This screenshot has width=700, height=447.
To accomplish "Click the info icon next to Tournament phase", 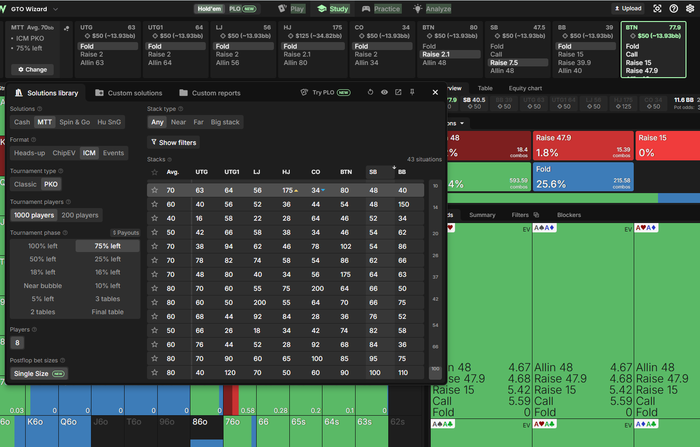I will coord(65,233).
